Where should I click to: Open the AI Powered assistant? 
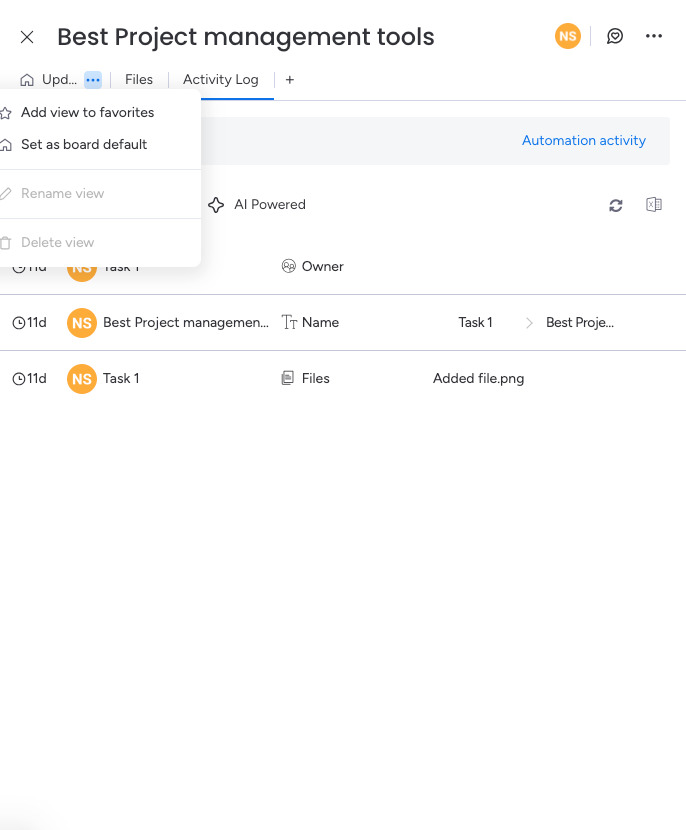tap(256, 204)
